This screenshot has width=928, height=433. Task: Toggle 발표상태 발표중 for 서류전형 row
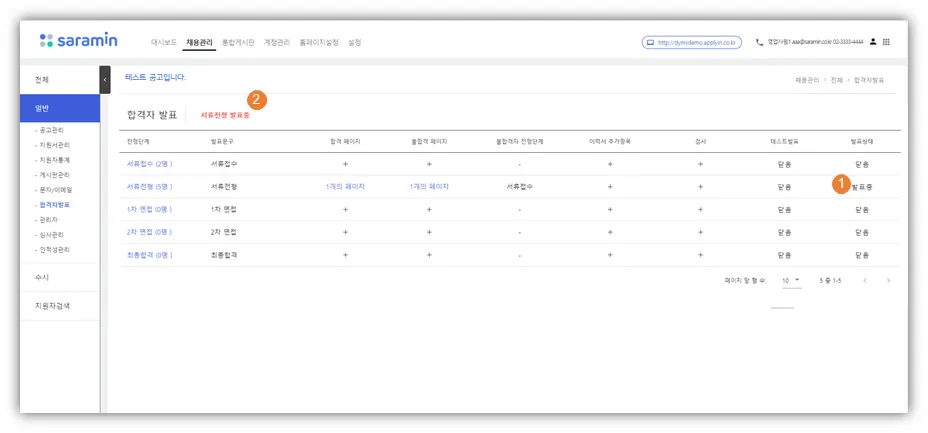point(862,186)
